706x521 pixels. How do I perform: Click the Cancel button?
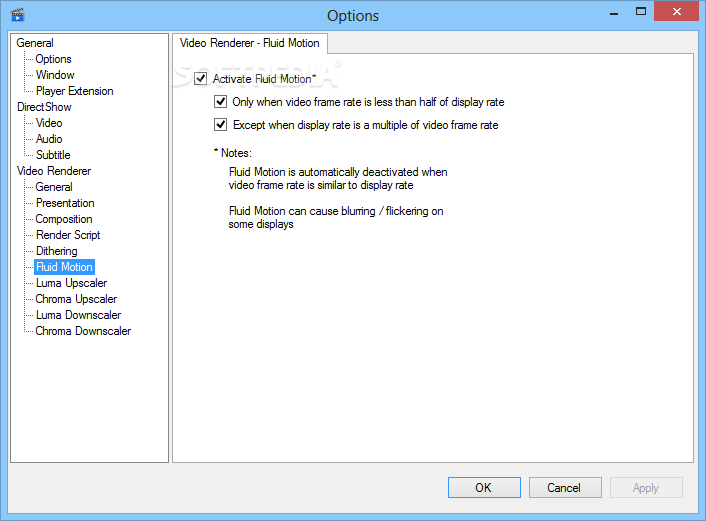coord(565,488)
